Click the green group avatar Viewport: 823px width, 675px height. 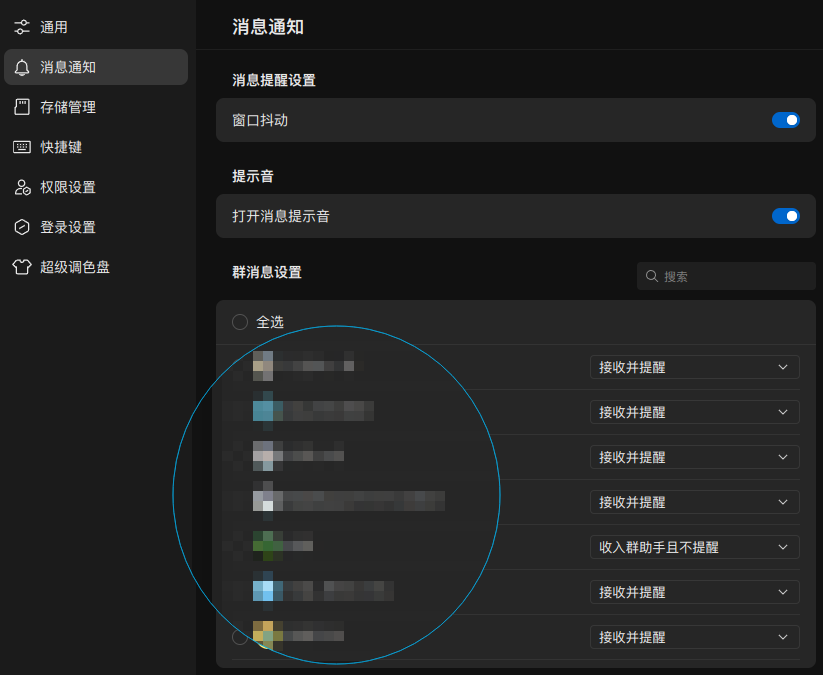click(x=268, y=546)
